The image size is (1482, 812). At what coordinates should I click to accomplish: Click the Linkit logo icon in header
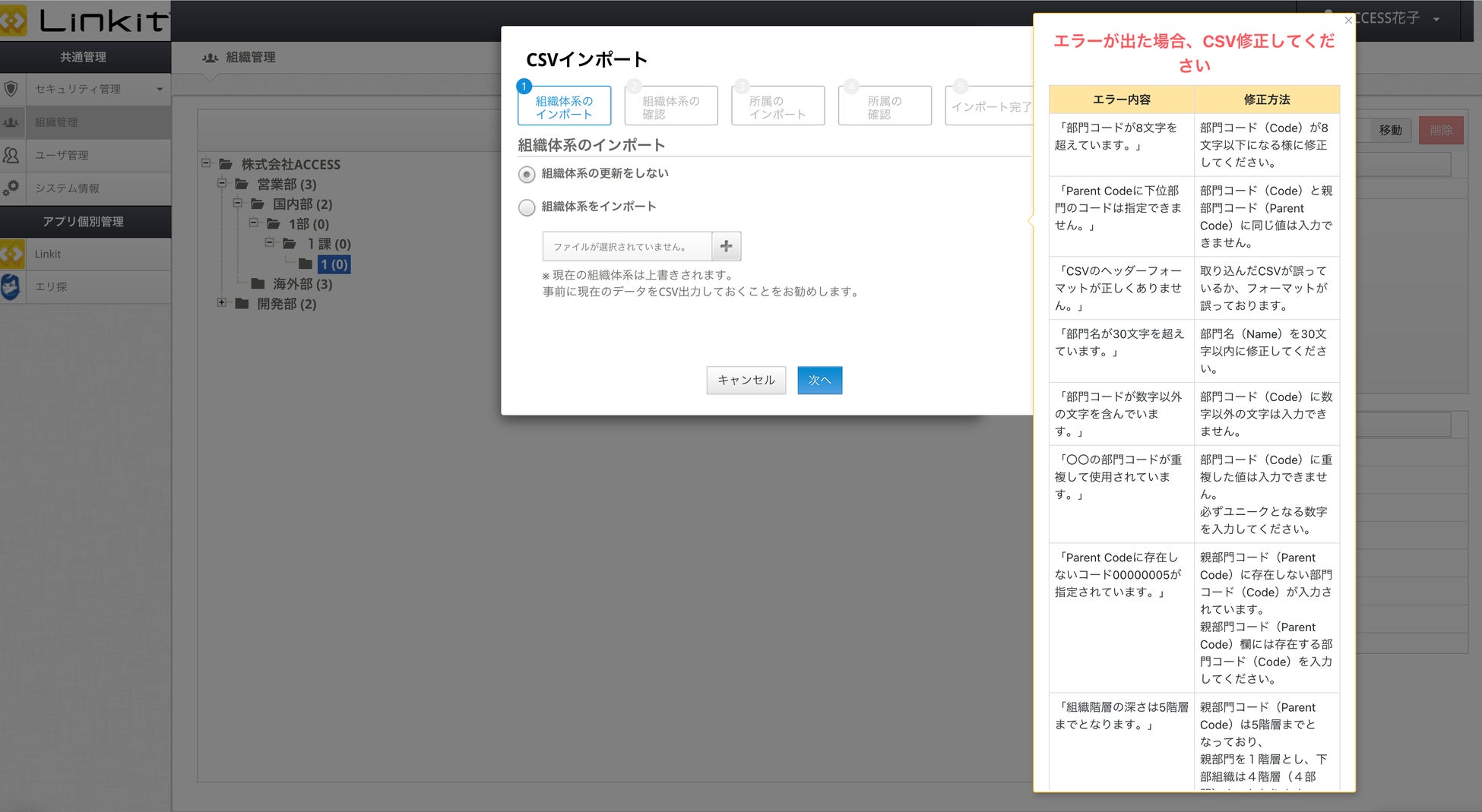coord(13,21)
